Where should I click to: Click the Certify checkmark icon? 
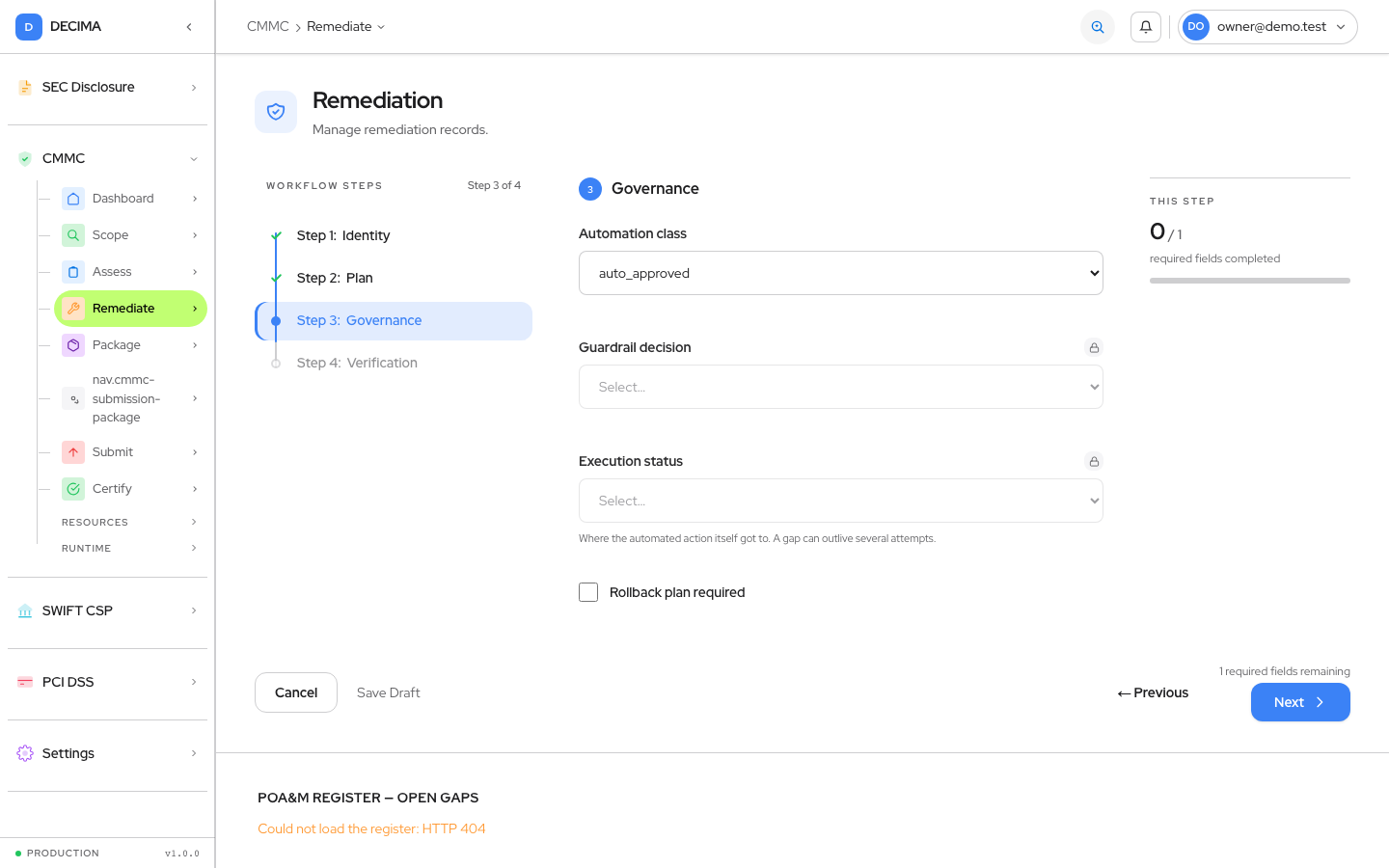[x=73, y=489]
